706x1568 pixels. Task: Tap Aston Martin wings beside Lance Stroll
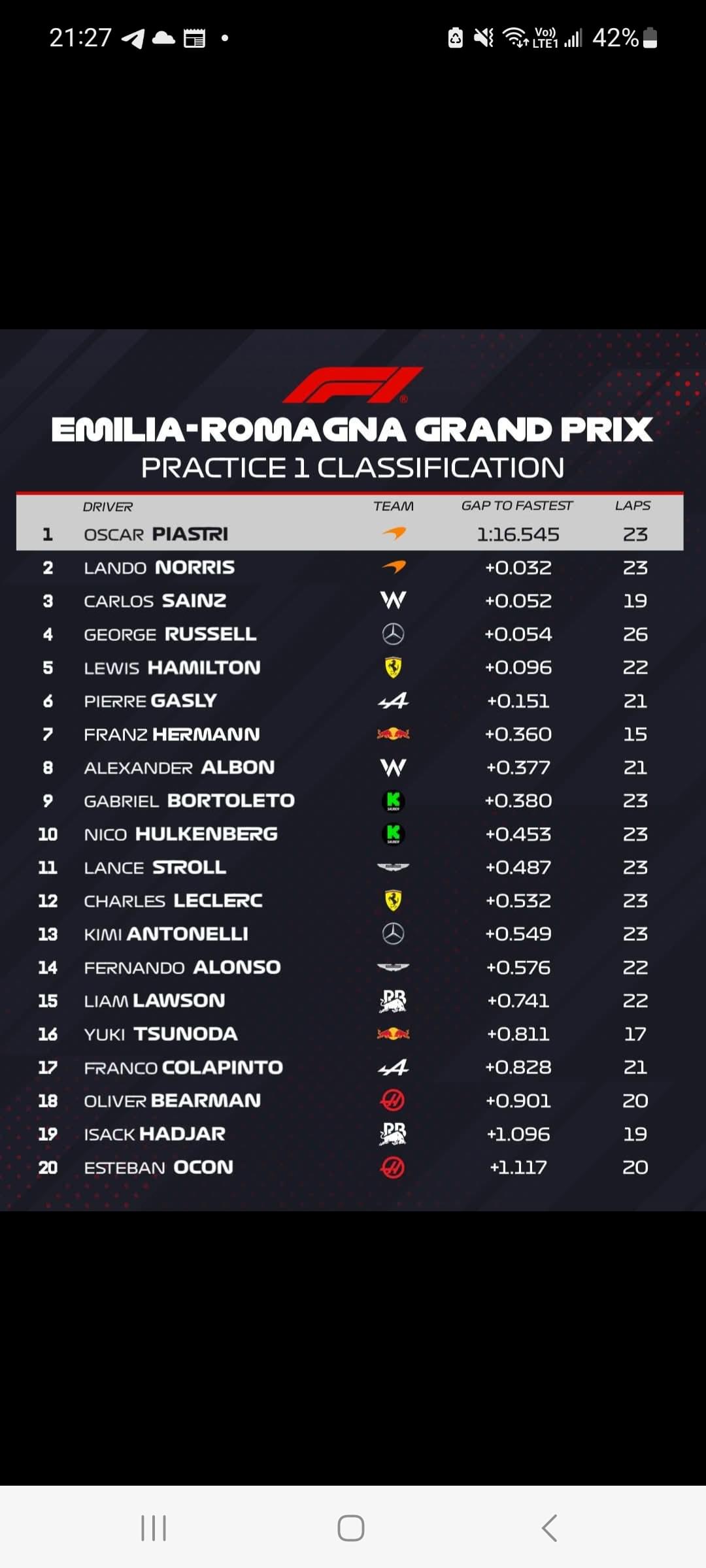(x=394, y=867)
